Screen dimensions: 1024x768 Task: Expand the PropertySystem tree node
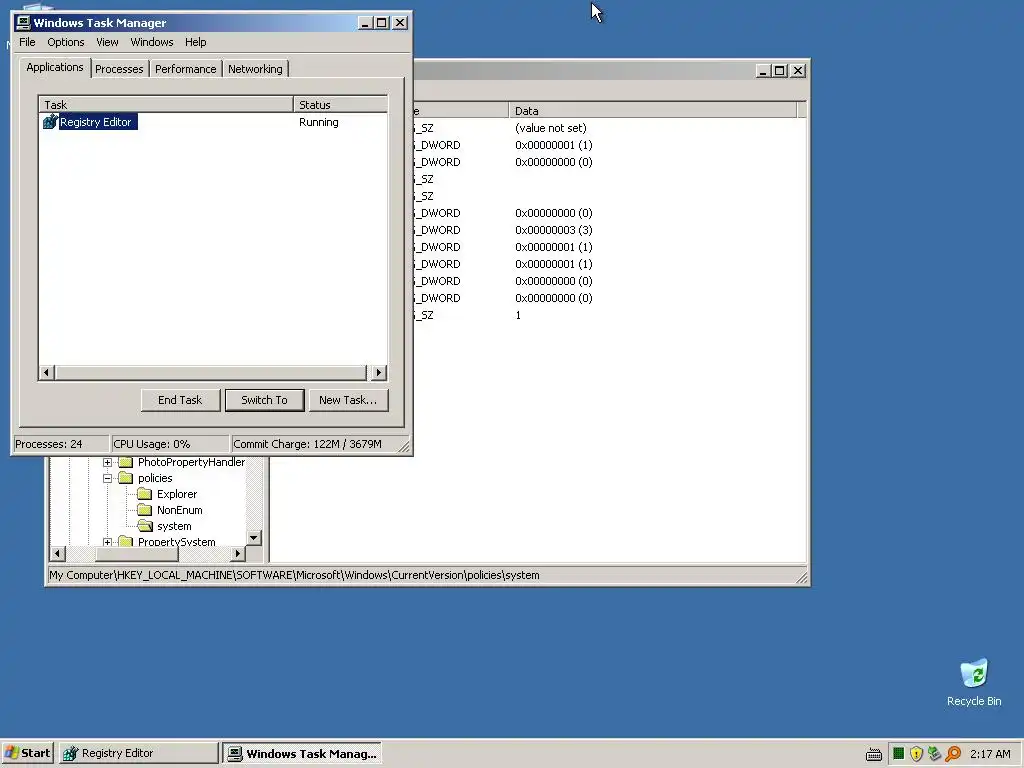pos(107,542)
